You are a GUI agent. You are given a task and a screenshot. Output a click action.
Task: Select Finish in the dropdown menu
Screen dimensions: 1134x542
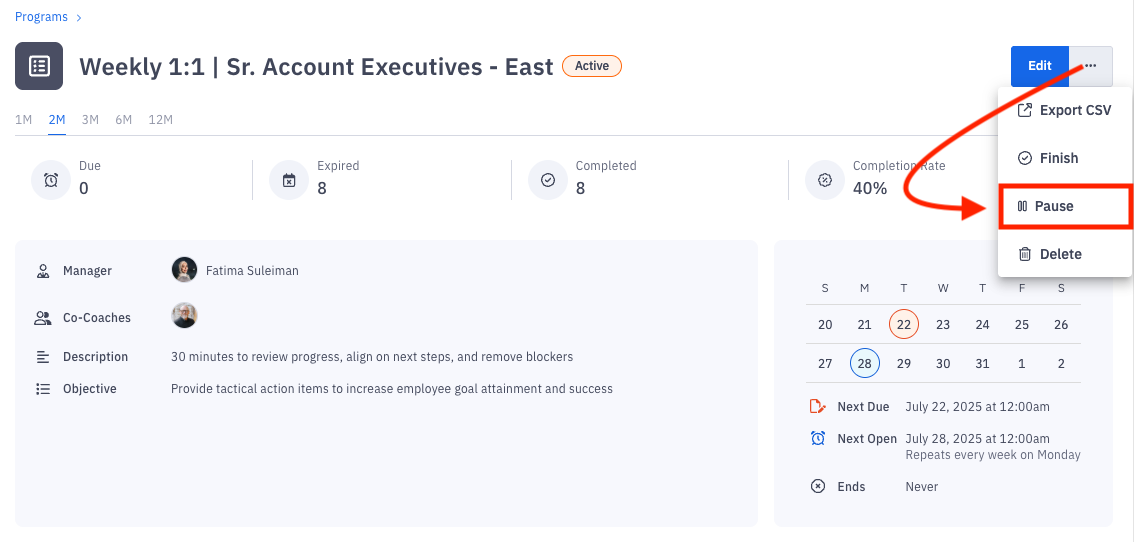(1049, 158)
